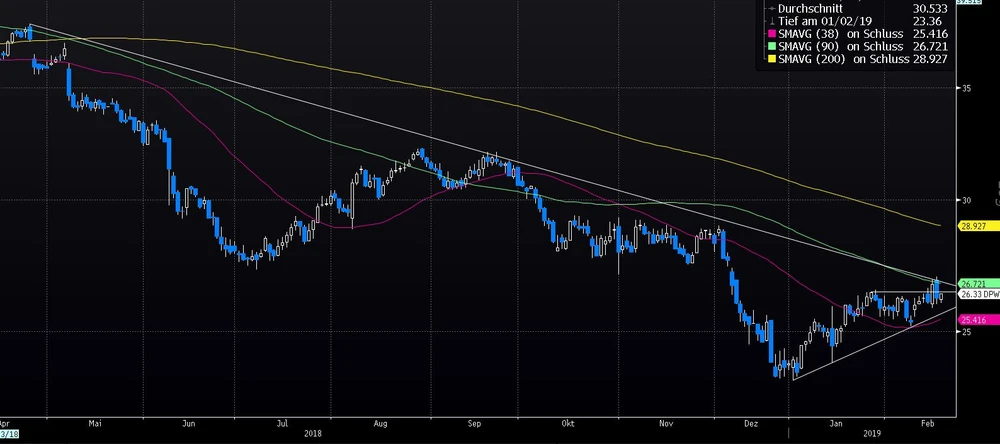Image resolution: width=1000 pixels, height=444 pixels.
Task: Click the white 26.33 DPW price tag
Action: coord(978,294)
